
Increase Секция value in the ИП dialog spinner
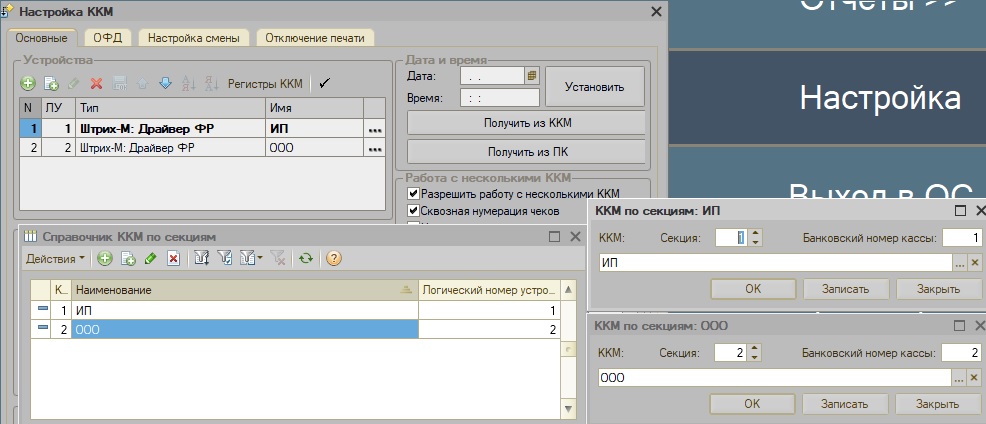756,234
